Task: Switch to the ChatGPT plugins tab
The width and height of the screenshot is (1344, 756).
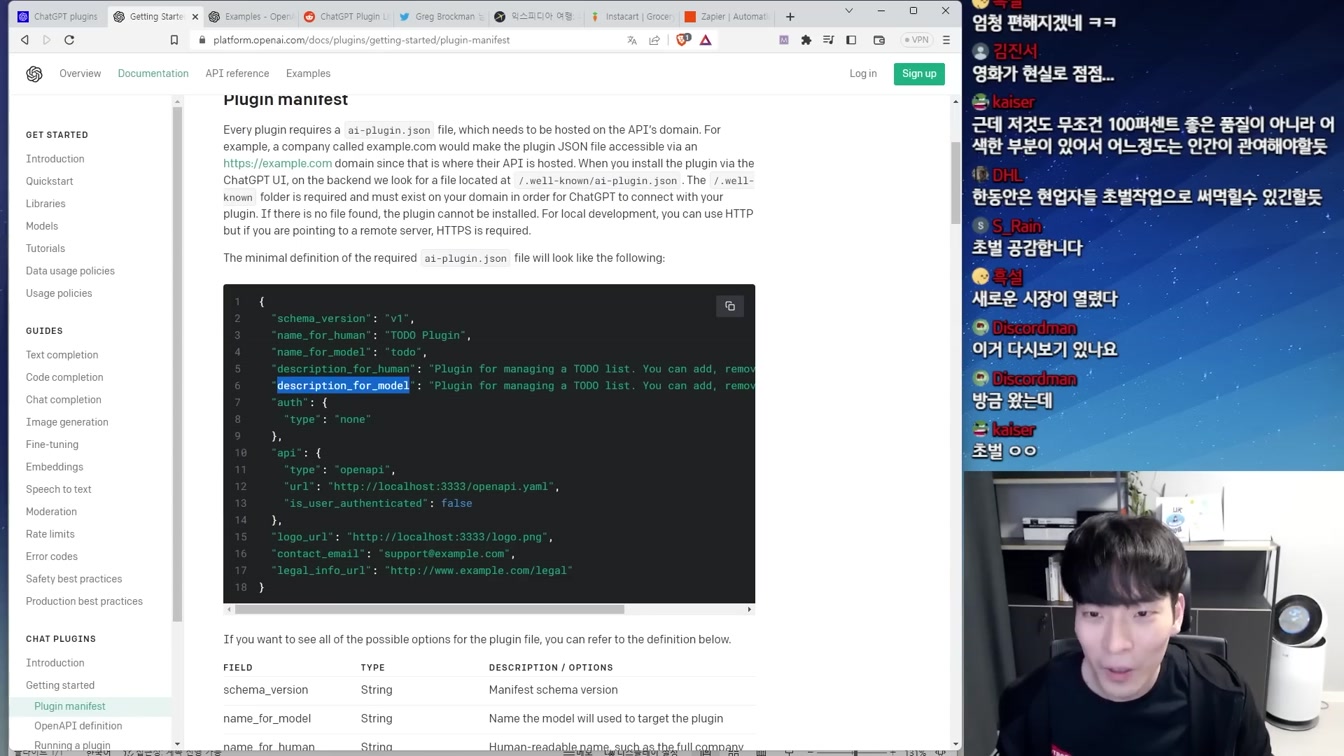Action: coord(57,16)
